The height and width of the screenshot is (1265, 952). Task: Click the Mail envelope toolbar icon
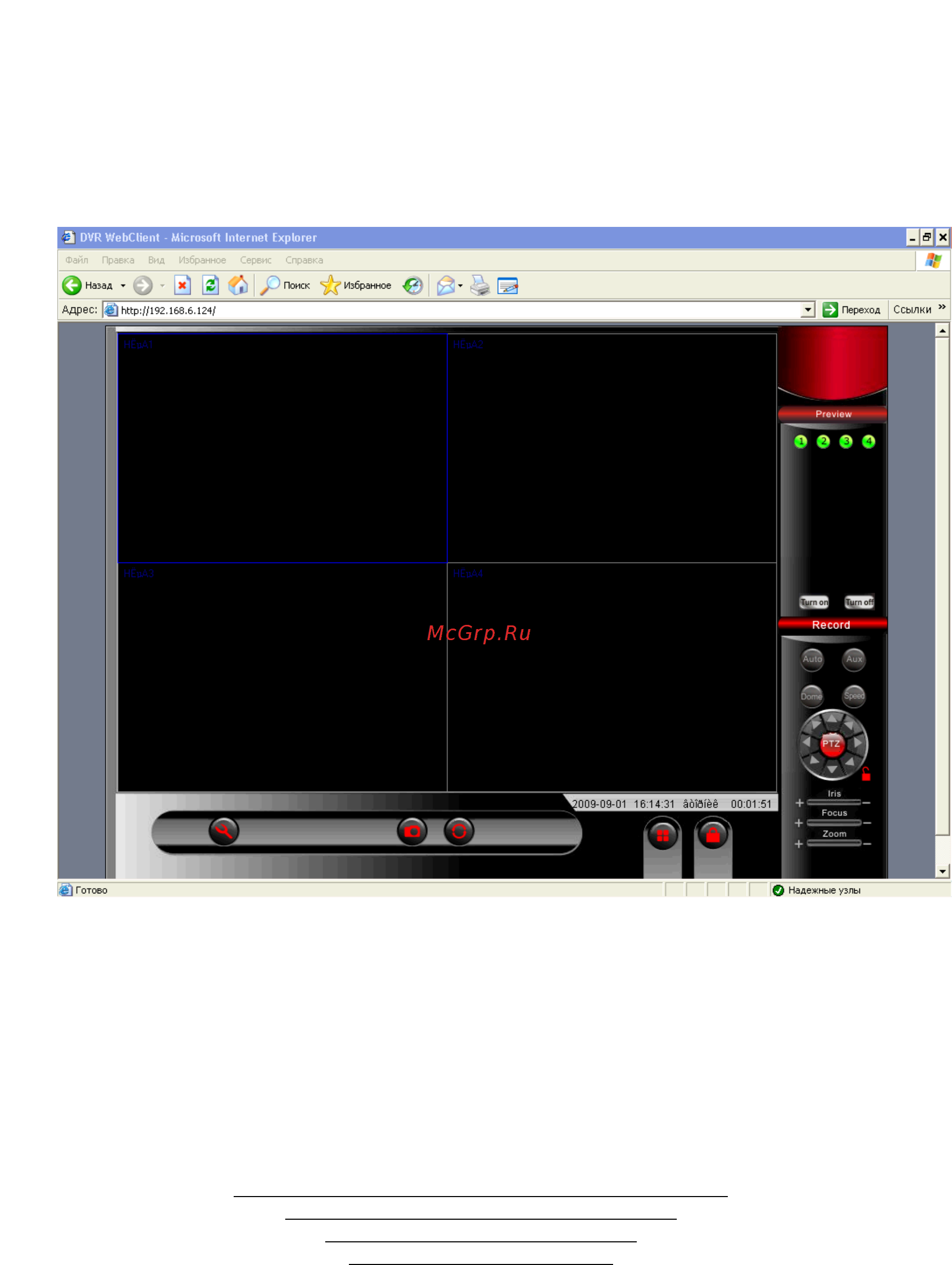445,285
